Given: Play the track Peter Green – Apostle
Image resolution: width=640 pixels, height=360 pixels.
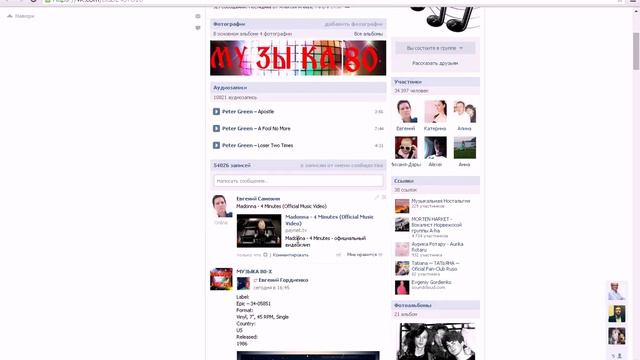Looking at the screenshot, I should [x=216, y=111].
